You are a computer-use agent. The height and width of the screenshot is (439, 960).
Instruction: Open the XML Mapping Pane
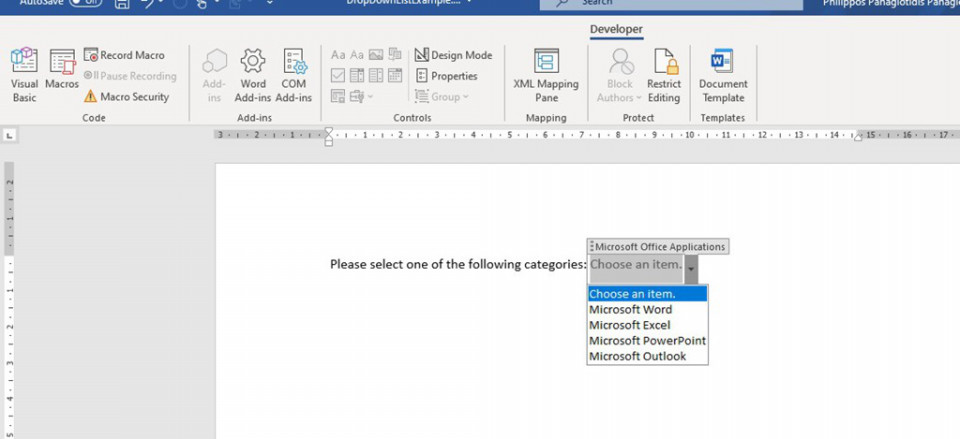click(x=546, y=74)
